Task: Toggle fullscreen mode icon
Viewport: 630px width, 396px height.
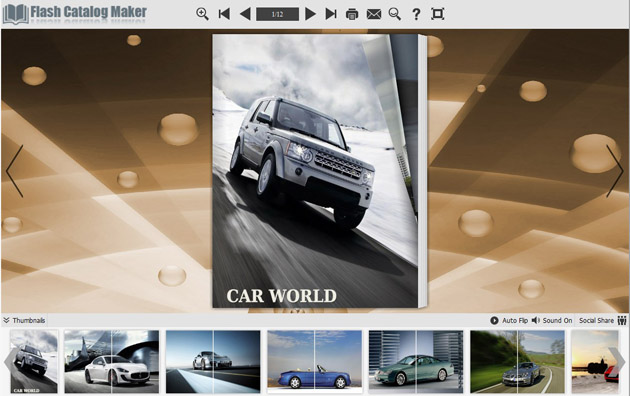Action: (438, 14)
